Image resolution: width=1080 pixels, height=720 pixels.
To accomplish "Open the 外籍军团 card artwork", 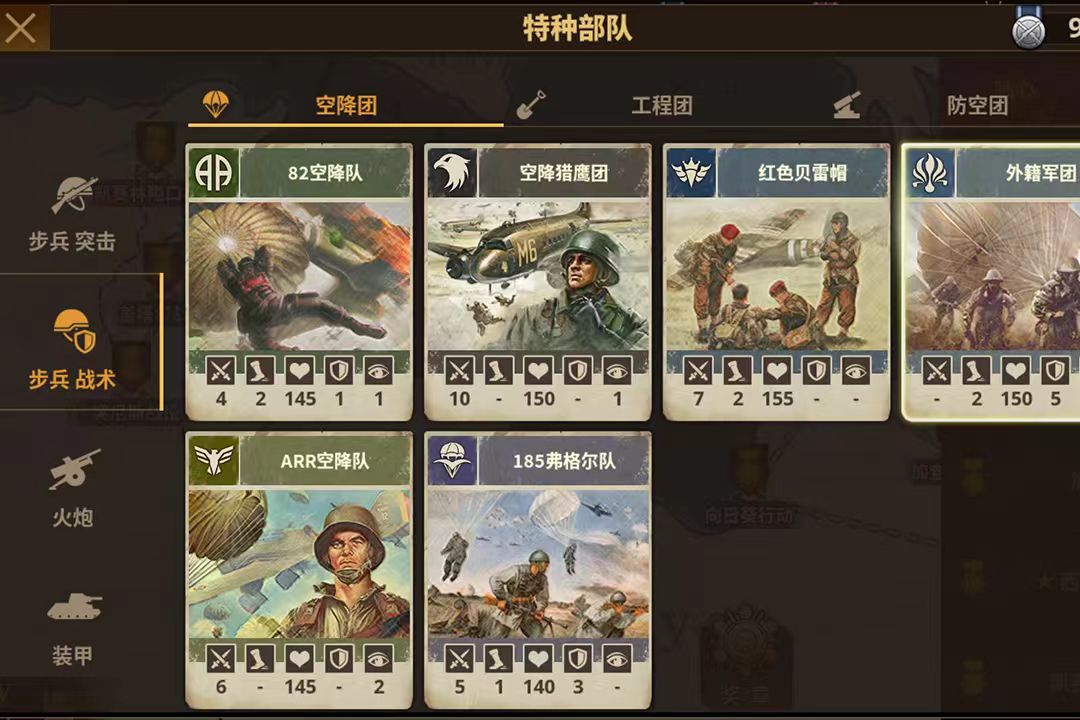I will click(x=993, y=276).
